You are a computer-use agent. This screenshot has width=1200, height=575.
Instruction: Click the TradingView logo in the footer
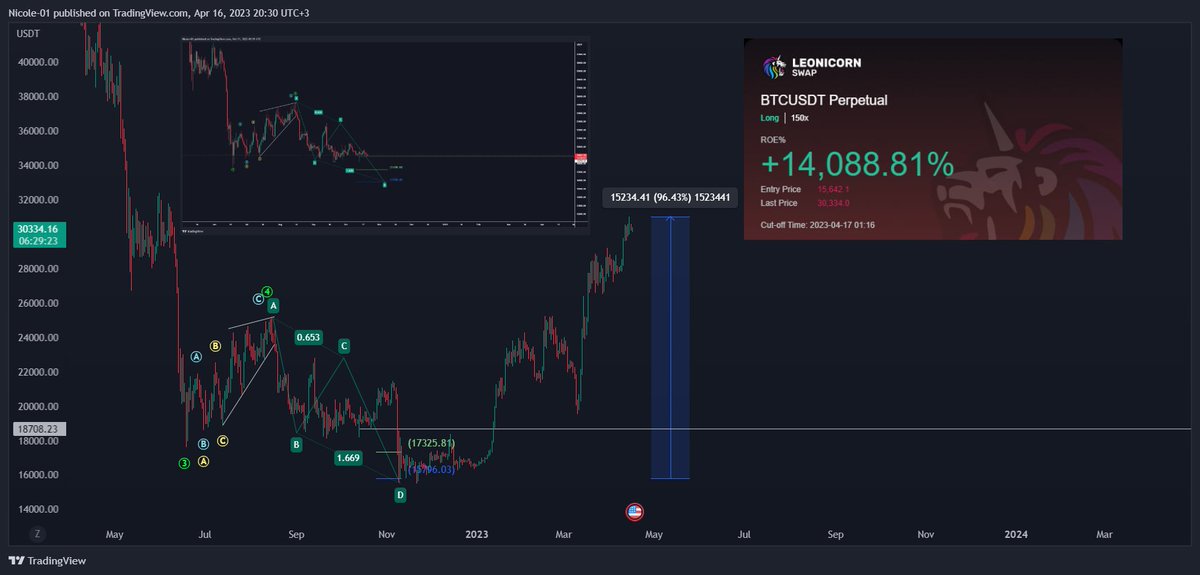48,561
